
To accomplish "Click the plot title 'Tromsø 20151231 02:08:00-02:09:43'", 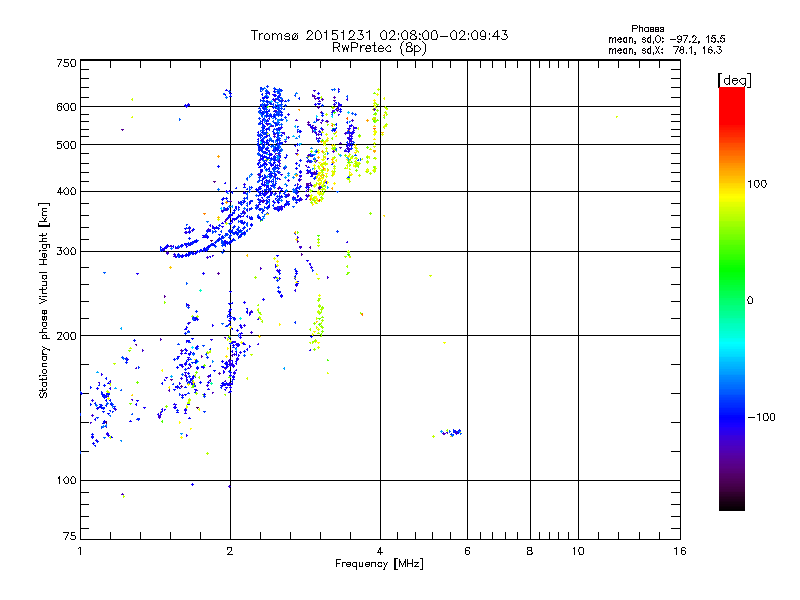I will click(379, 35).
